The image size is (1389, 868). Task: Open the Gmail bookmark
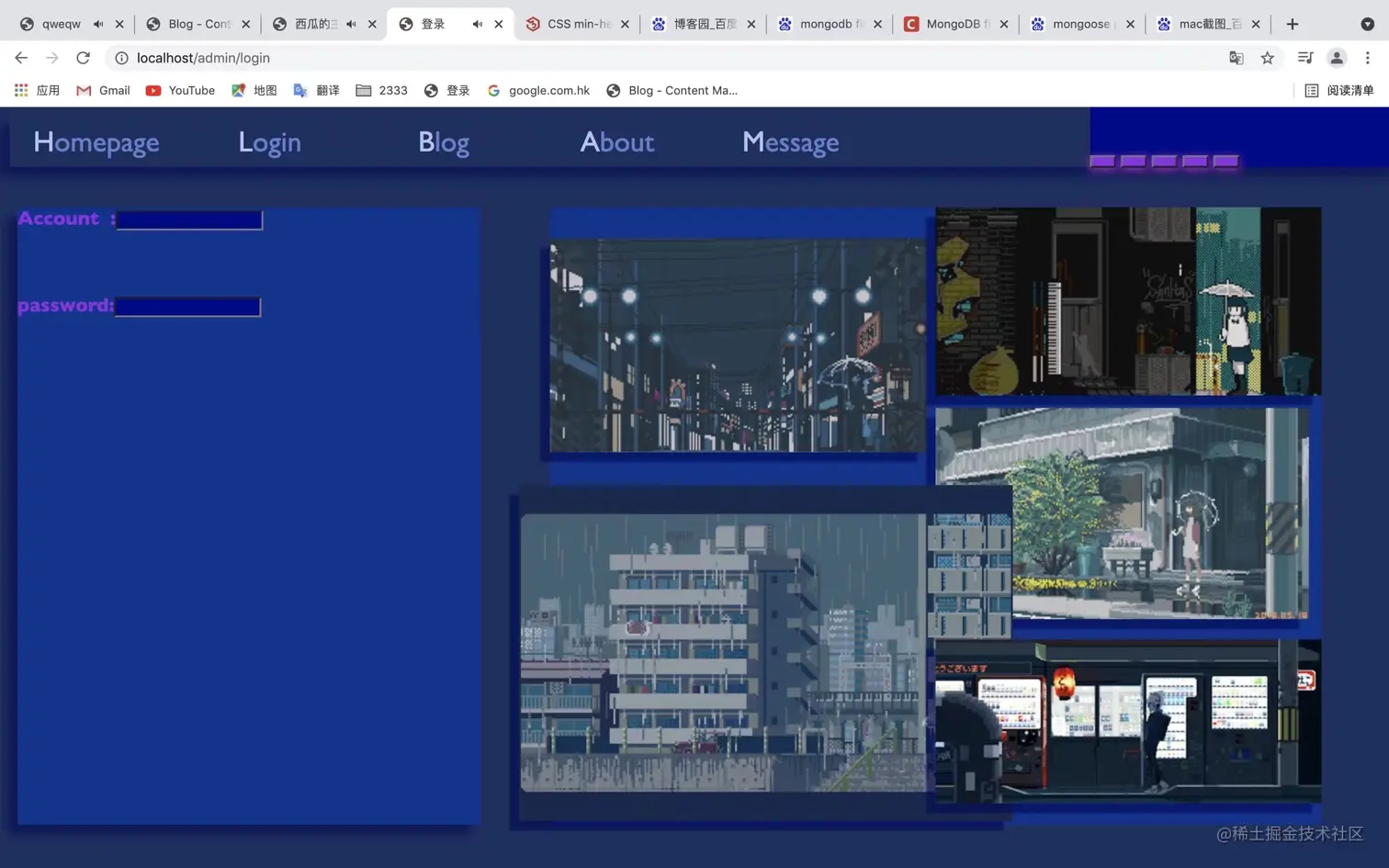click(x=103, y=90)
